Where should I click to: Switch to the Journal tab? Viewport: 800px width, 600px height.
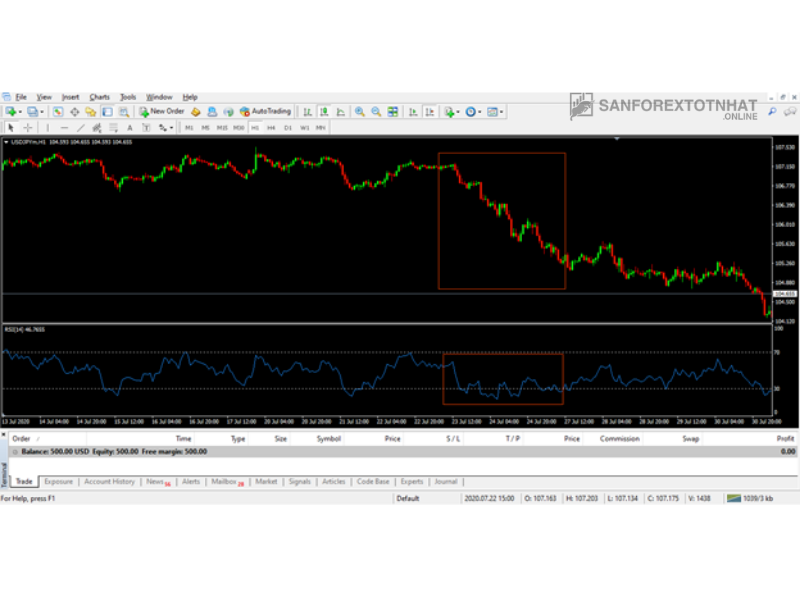445,482
